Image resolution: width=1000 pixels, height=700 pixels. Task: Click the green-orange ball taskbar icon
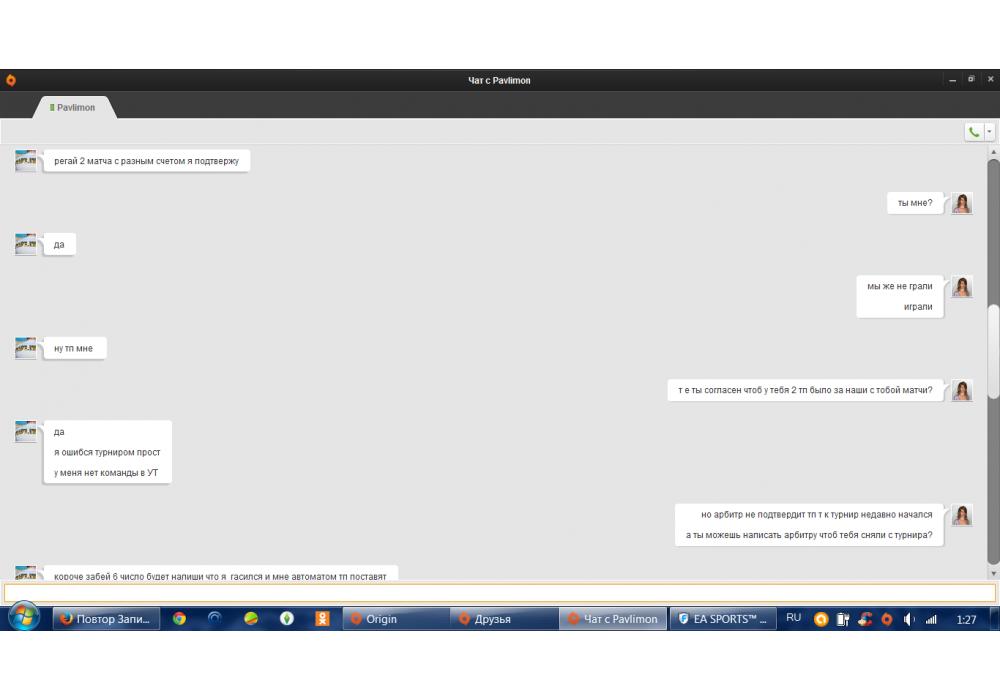click(251, 618)
